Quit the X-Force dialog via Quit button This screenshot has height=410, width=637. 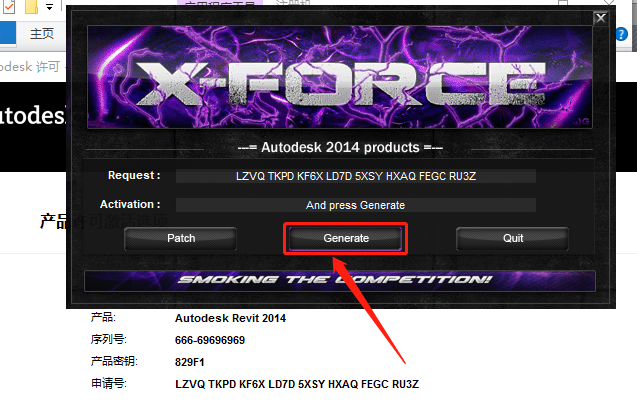point(513,239)
